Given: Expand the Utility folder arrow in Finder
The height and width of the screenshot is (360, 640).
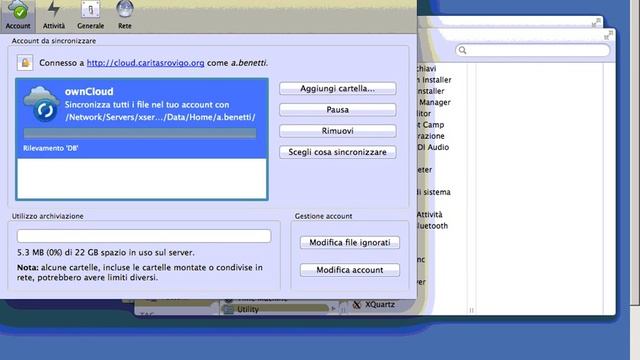Looking at the screenshot, I should tap(333, 309).
